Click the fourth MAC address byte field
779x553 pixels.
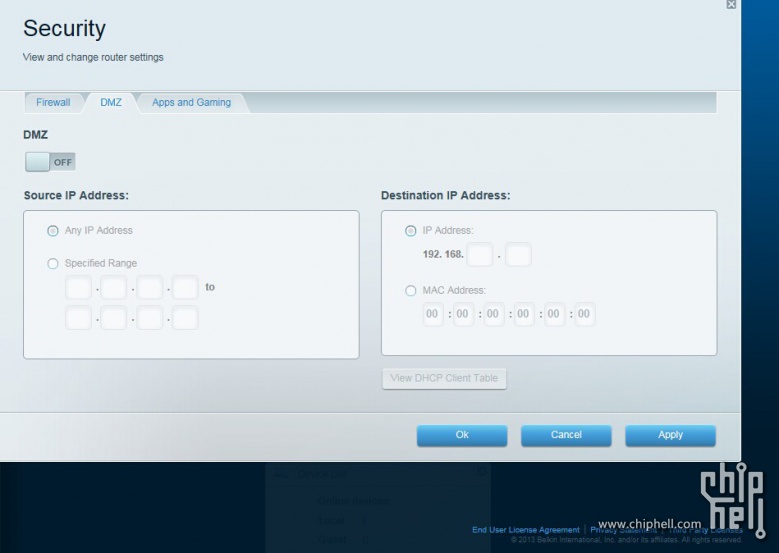point(524,314)
